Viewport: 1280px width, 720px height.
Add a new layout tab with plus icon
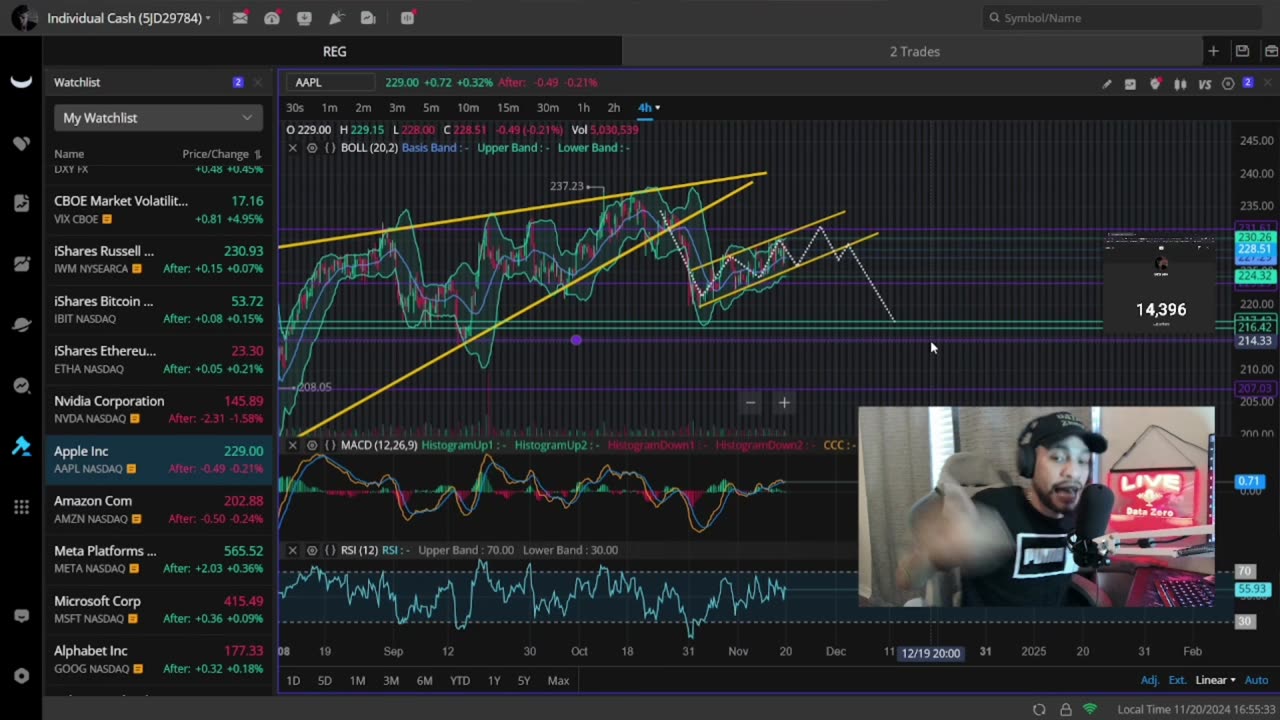pyautogui.click(x=1213, y=51)
